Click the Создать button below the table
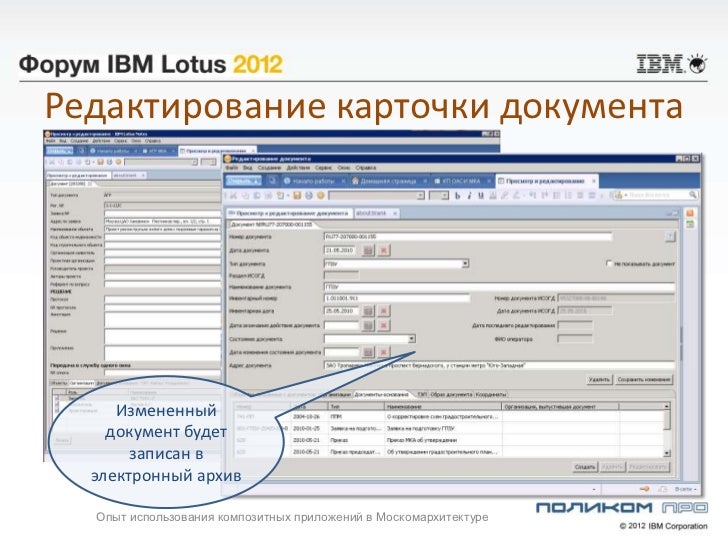Screen dimensions: 728x546 [585, 467]
